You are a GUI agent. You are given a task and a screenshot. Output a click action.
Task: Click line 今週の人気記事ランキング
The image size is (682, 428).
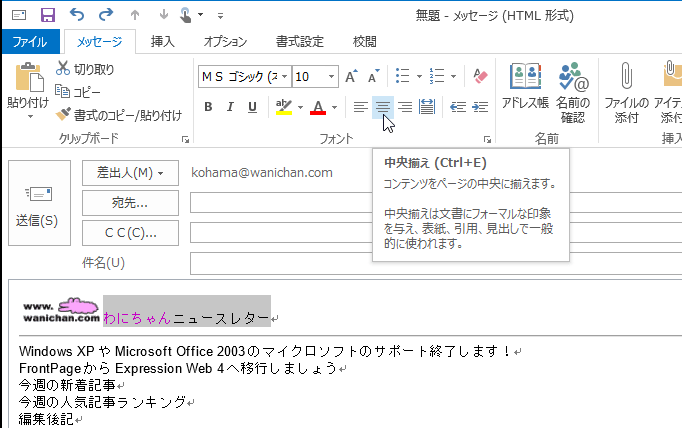tap(102, 402)
